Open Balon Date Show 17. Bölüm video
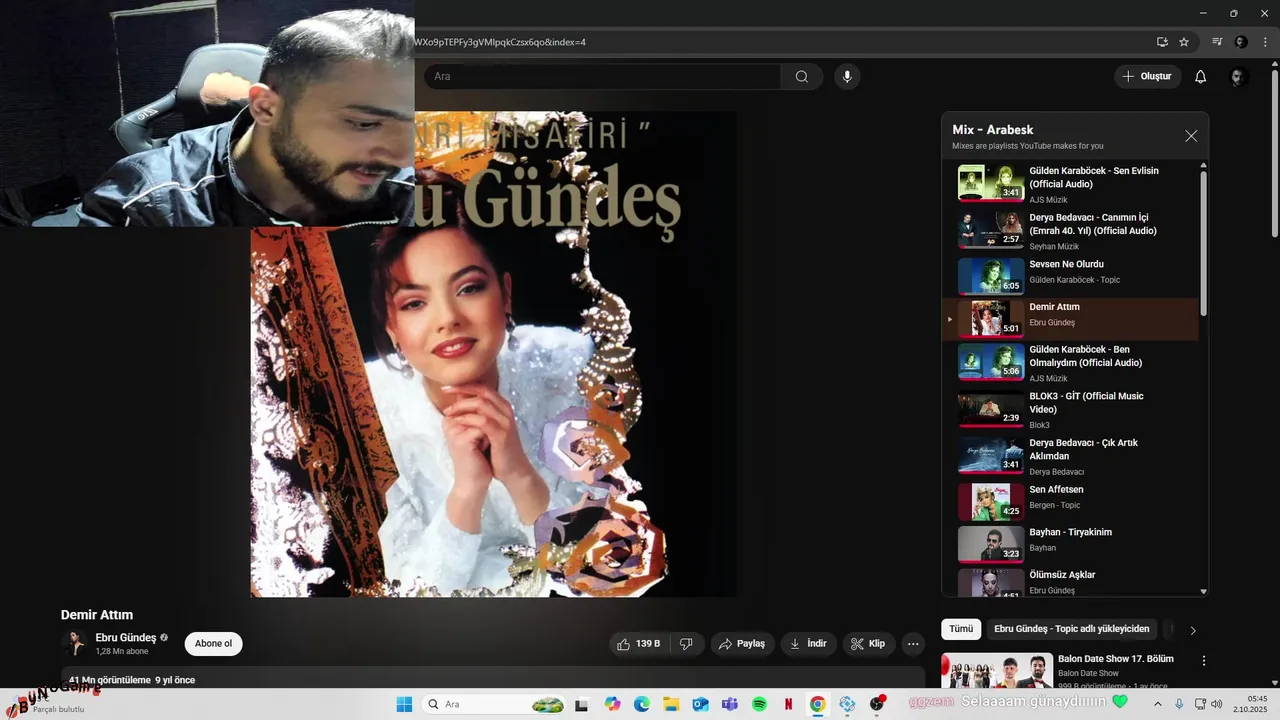The image size is (1280, 720). tap(1116, 659)
